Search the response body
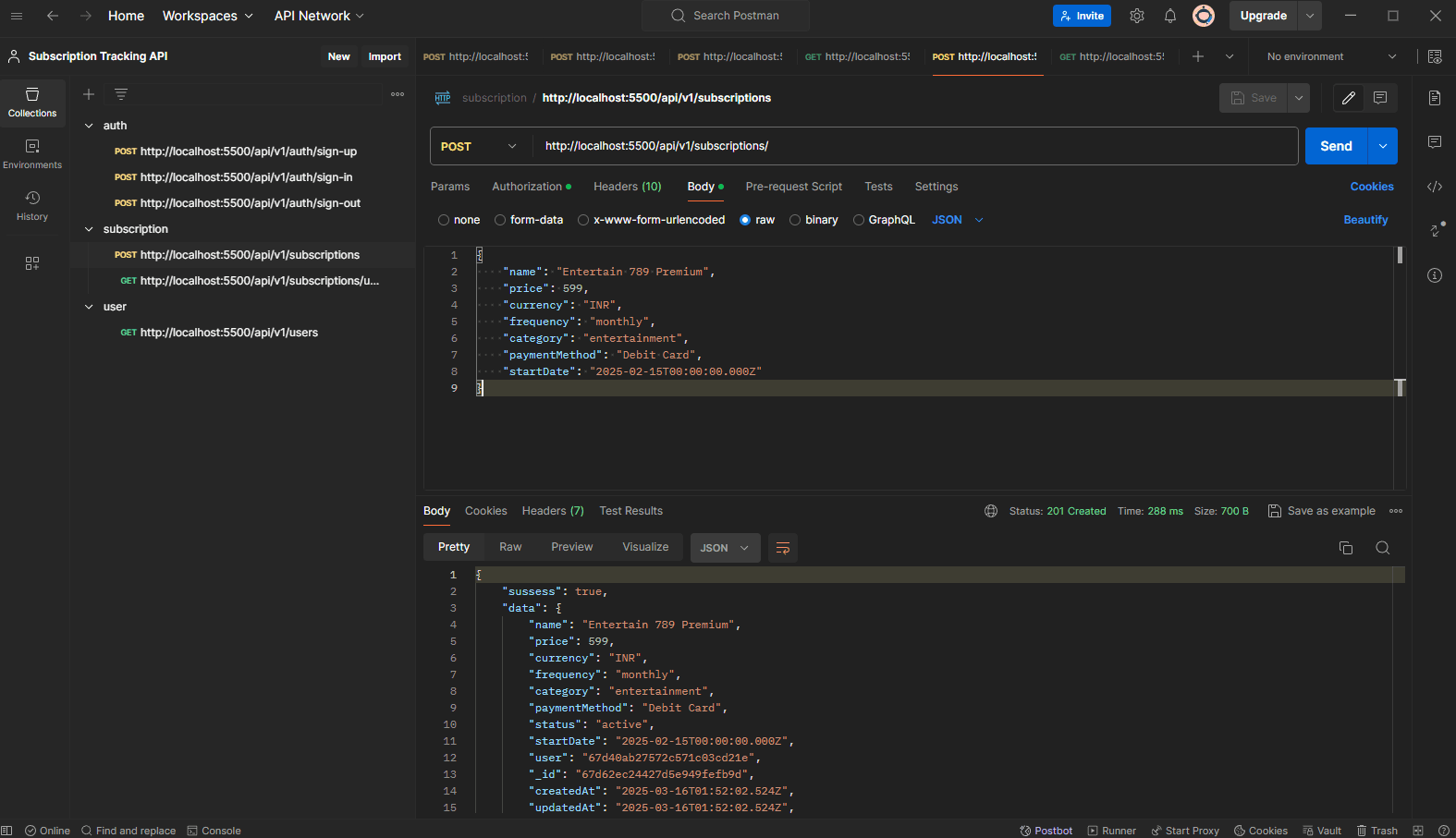1456x838 pixels. tap(1383, 548)
